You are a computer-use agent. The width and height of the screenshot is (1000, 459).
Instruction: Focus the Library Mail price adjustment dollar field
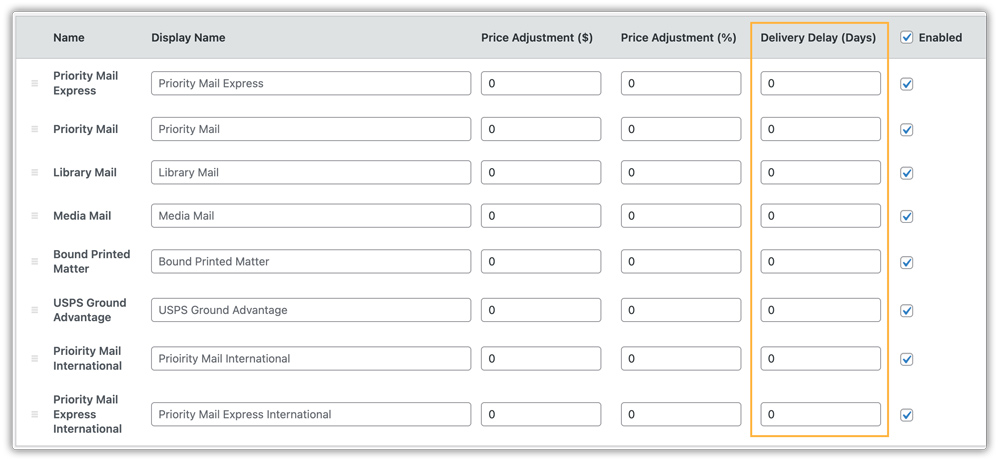540,172
